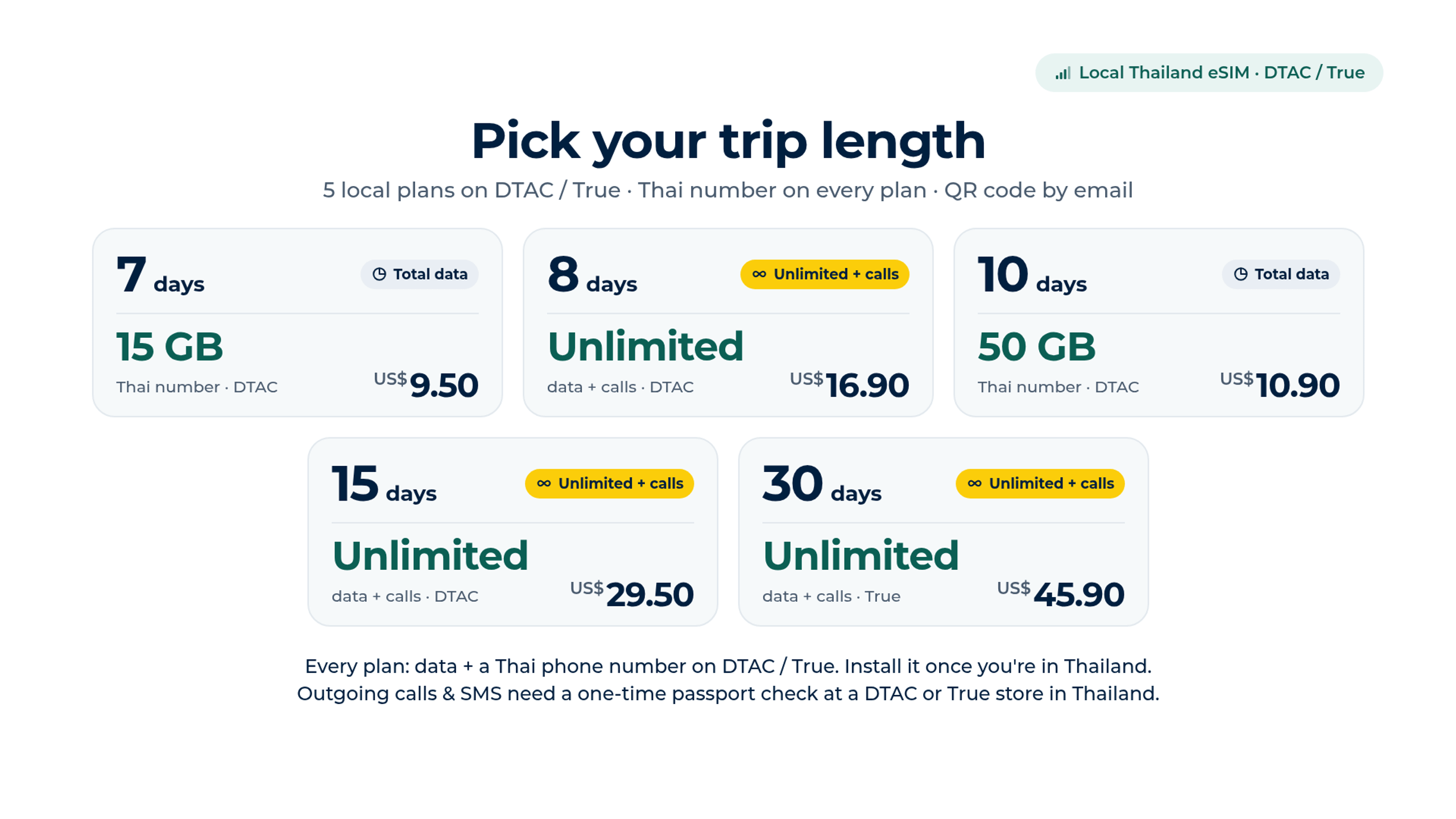Click the Pick your trip length heading
Screen dimensions: 1456x819
click(728, 141)
